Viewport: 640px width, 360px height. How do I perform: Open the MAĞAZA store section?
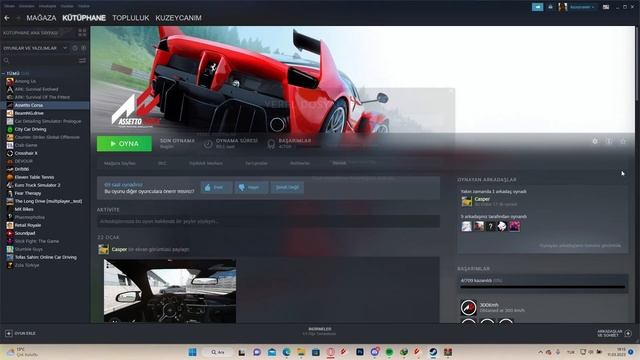41,18
